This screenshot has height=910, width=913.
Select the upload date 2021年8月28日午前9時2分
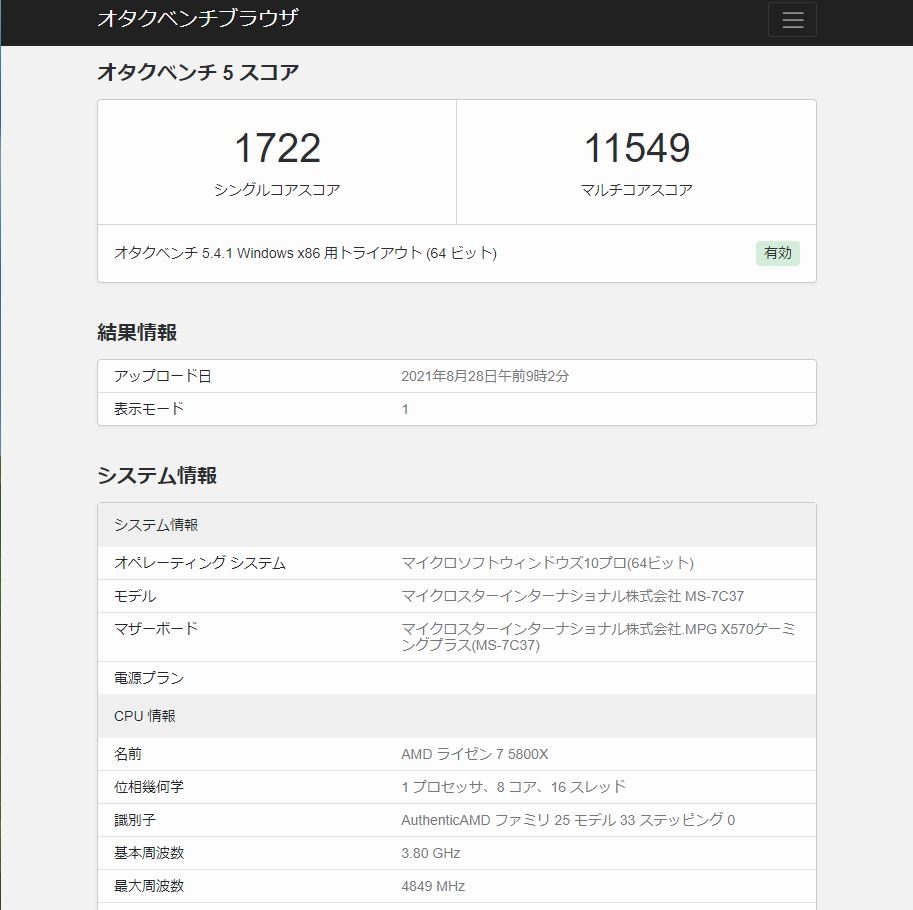tap(484, 376)
